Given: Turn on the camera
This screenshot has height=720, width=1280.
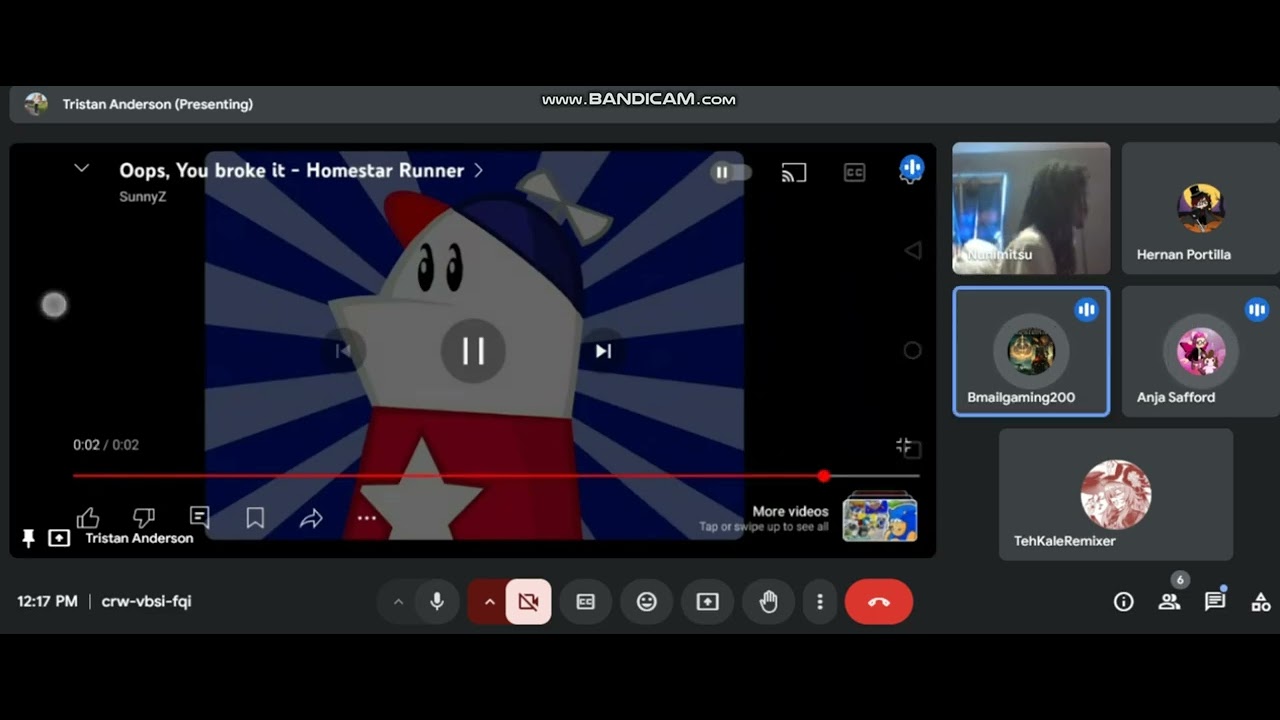Looking at the screenshot, I should point(528,602).
